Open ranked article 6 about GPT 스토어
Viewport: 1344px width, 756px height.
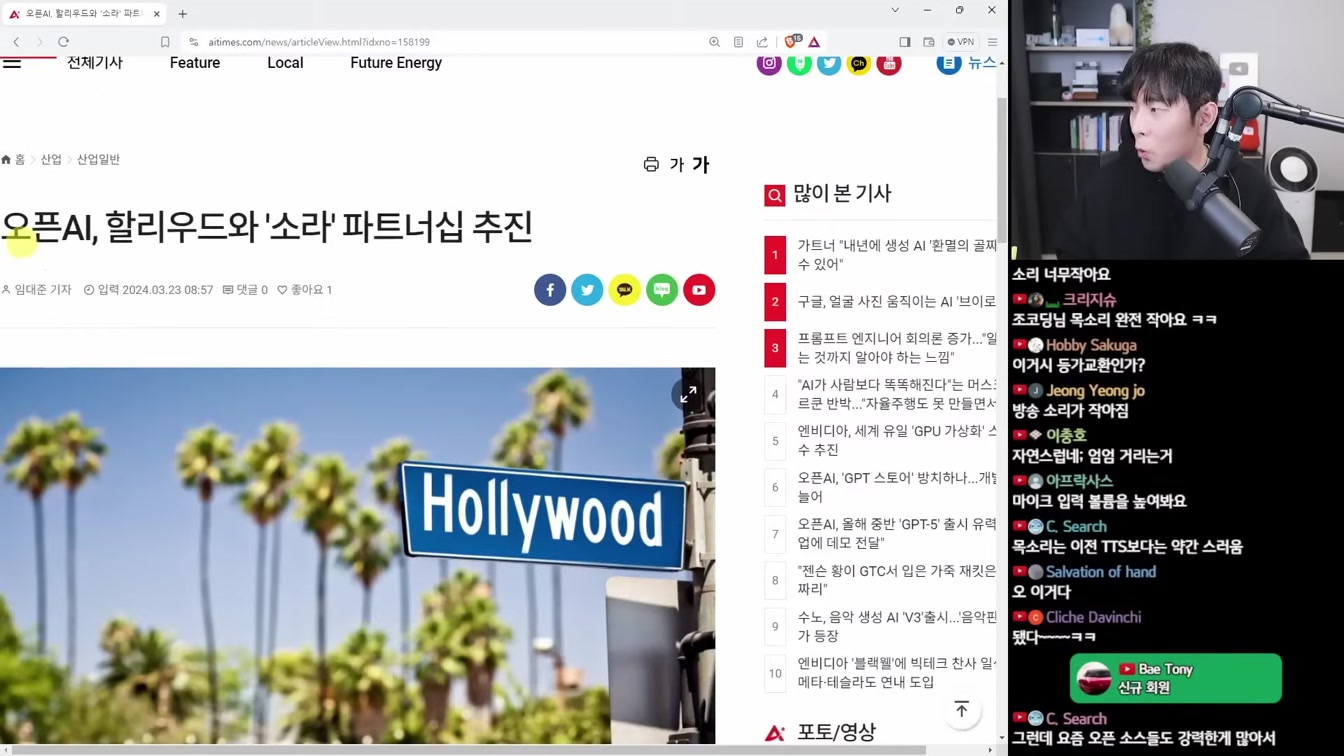pyautogui.click(x=897, y=487)
